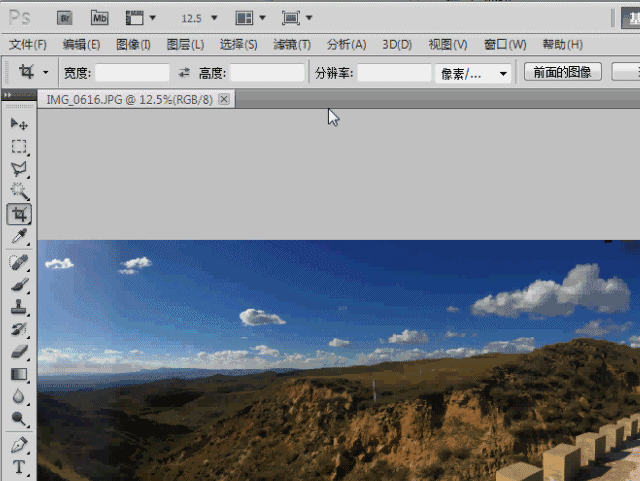Open the 选择(S) menu

pos(238,45)
